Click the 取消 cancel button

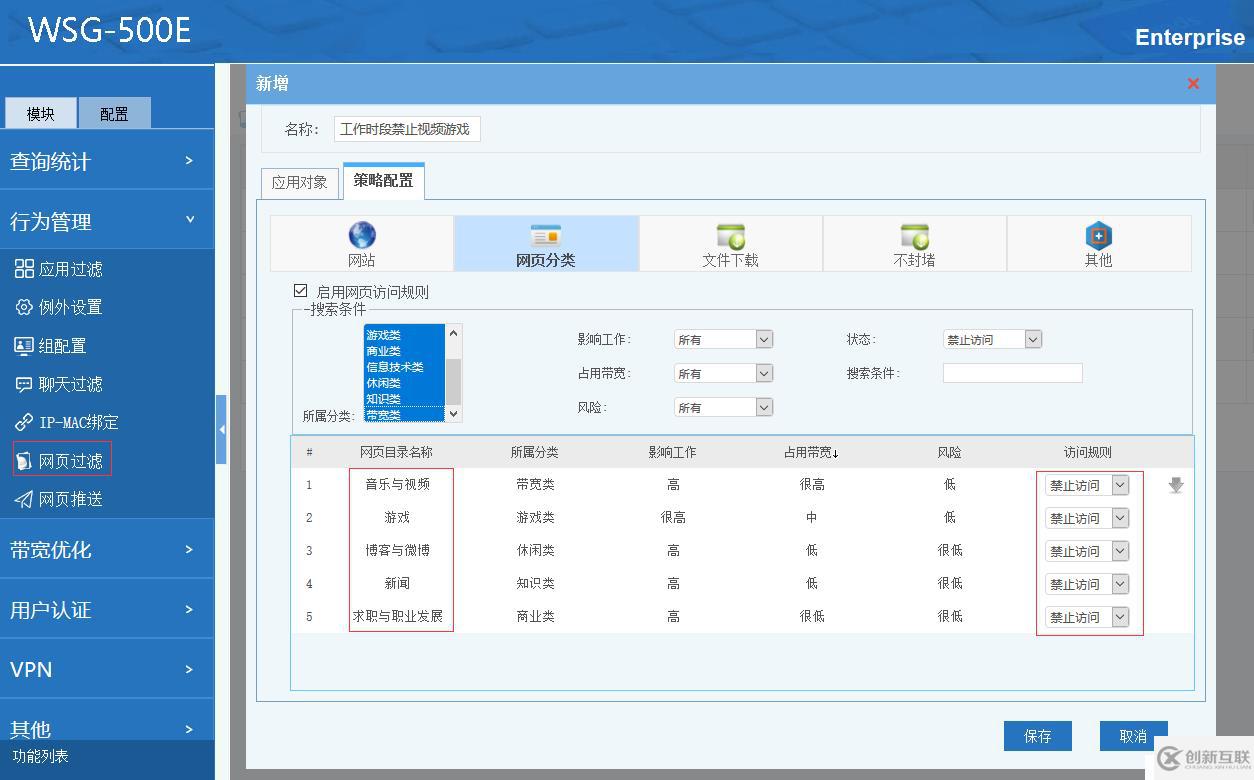(1133, 735)
